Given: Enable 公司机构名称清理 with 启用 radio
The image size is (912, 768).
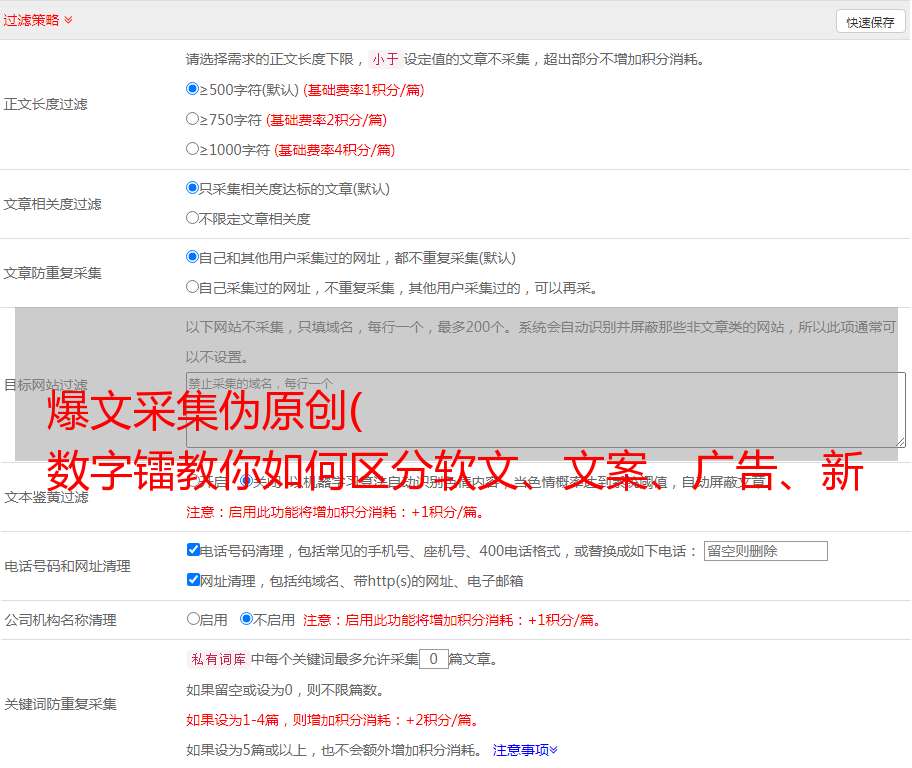Looking at the screenshot, I should pos(193,619).
